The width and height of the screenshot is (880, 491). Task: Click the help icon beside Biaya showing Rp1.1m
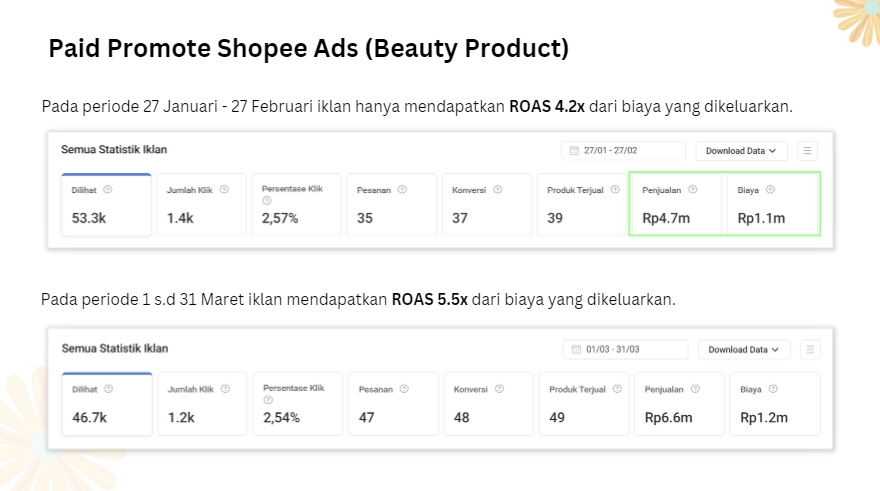coord(770,189)
